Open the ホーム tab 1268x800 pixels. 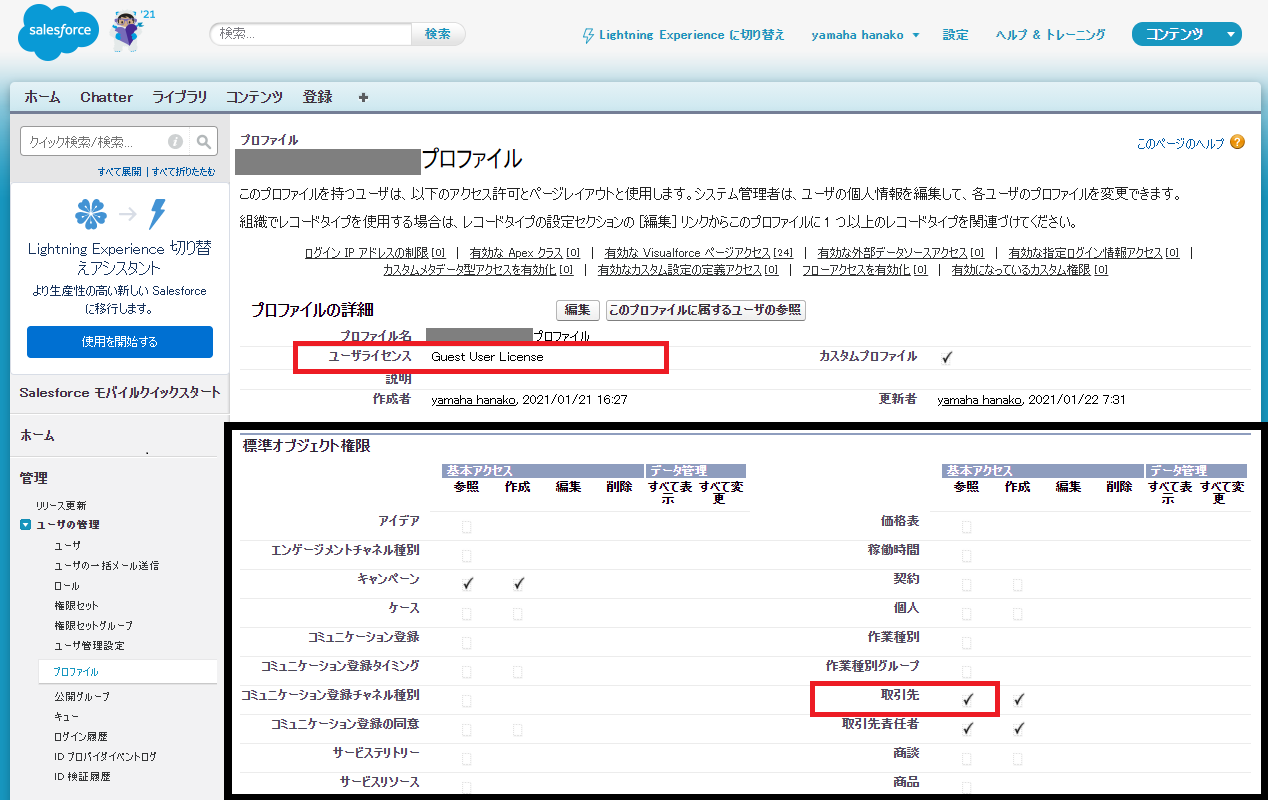pyautogui.click(x=42, y=97)
